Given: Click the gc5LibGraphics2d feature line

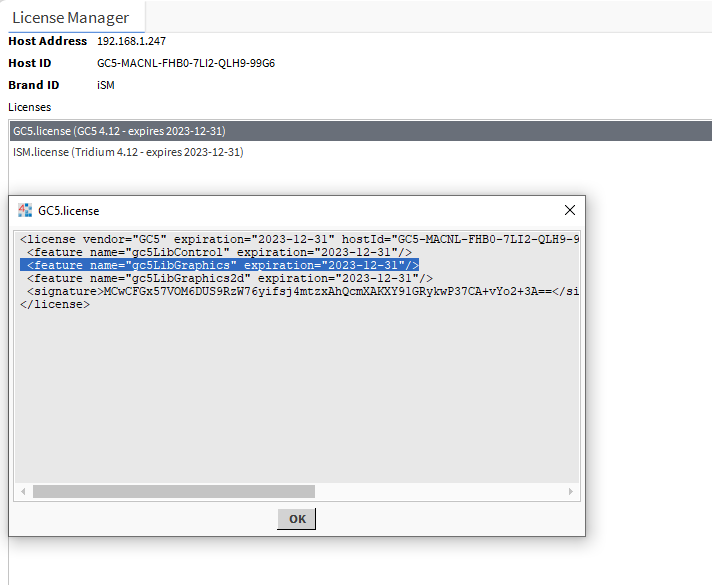Looking at the screenshot, I should 229,278.
